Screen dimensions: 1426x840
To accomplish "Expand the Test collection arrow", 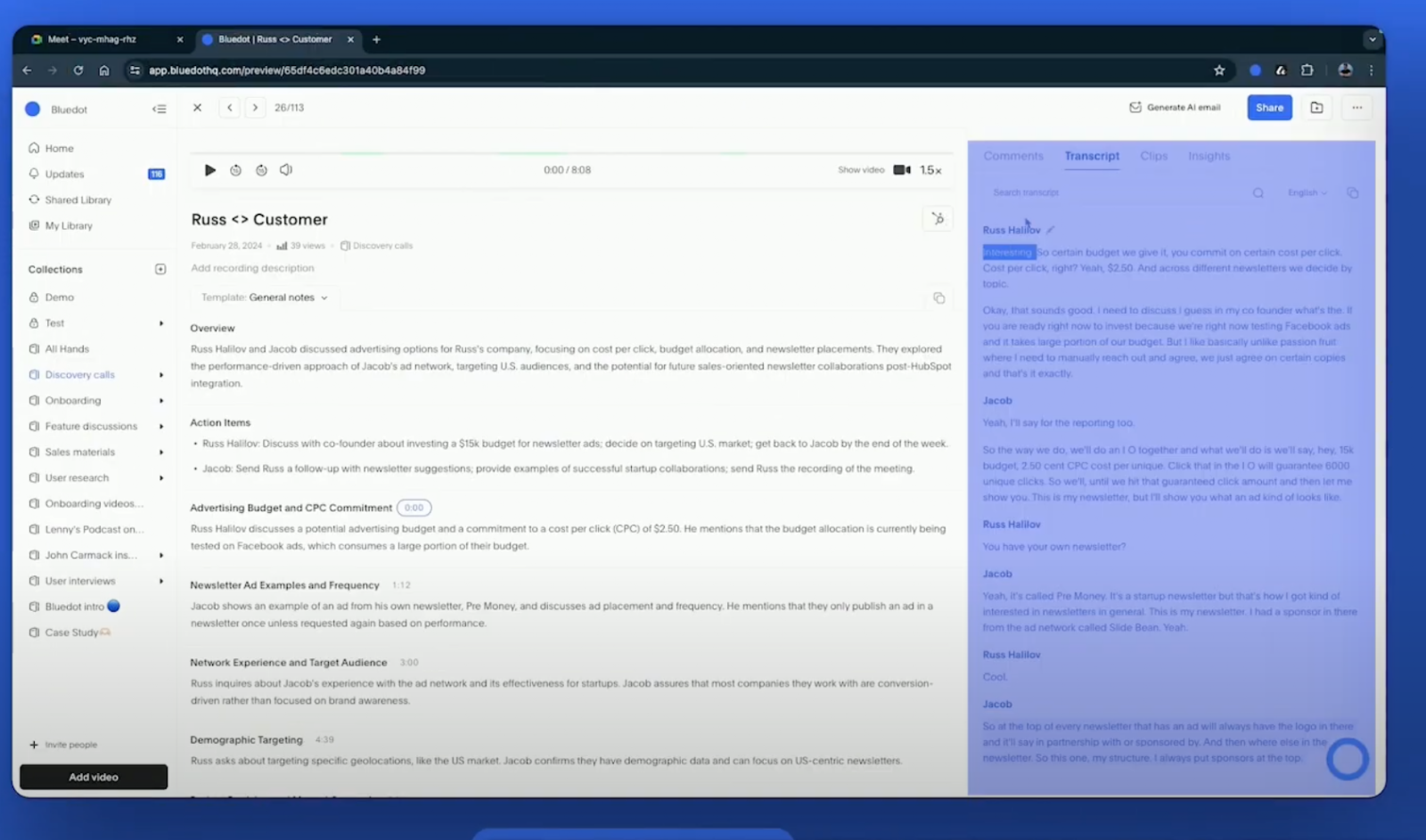I will coord(161,323).
